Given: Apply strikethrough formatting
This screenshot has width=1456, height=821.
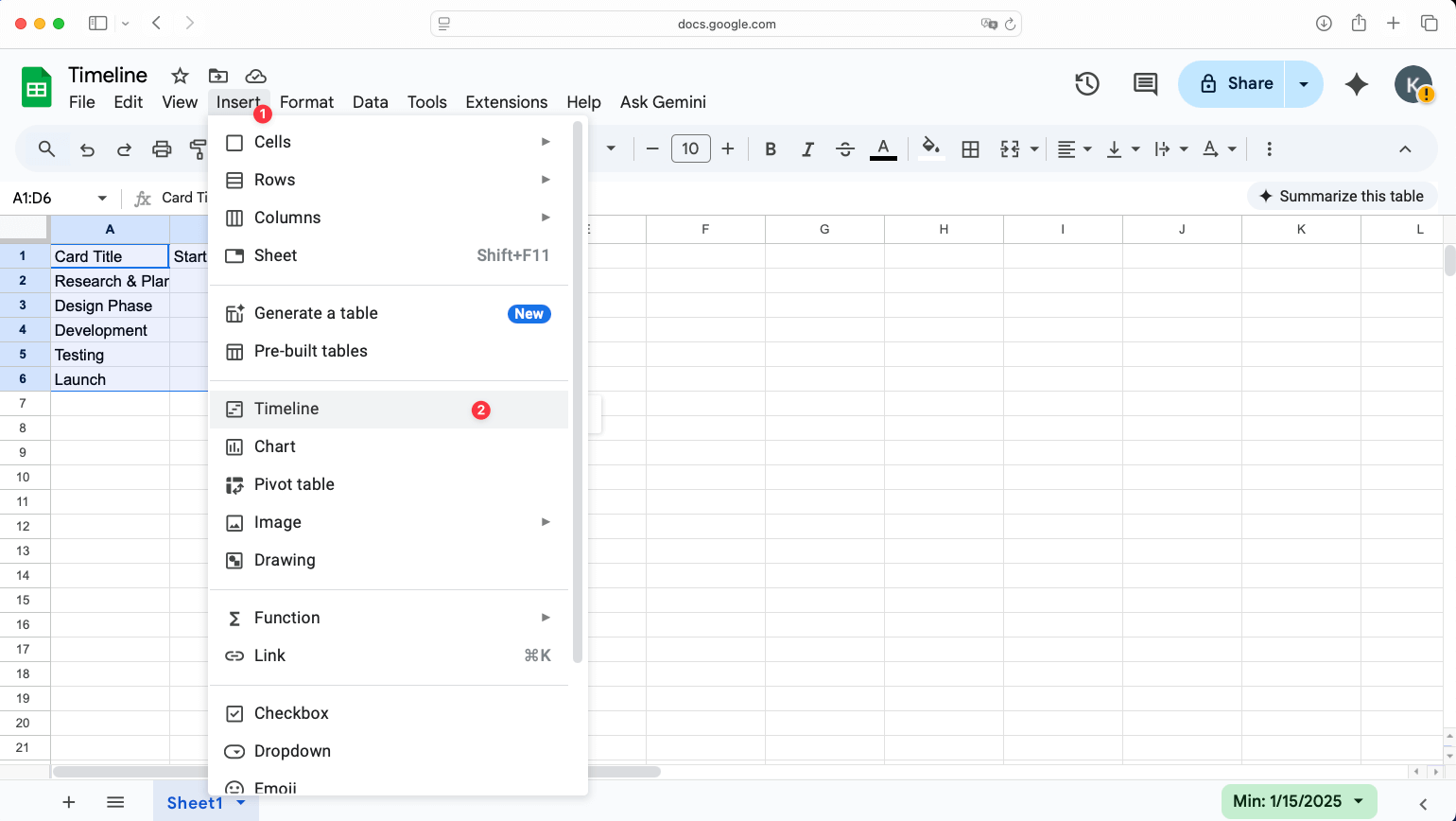Looking at the screenshot, I should coord(844,148).
